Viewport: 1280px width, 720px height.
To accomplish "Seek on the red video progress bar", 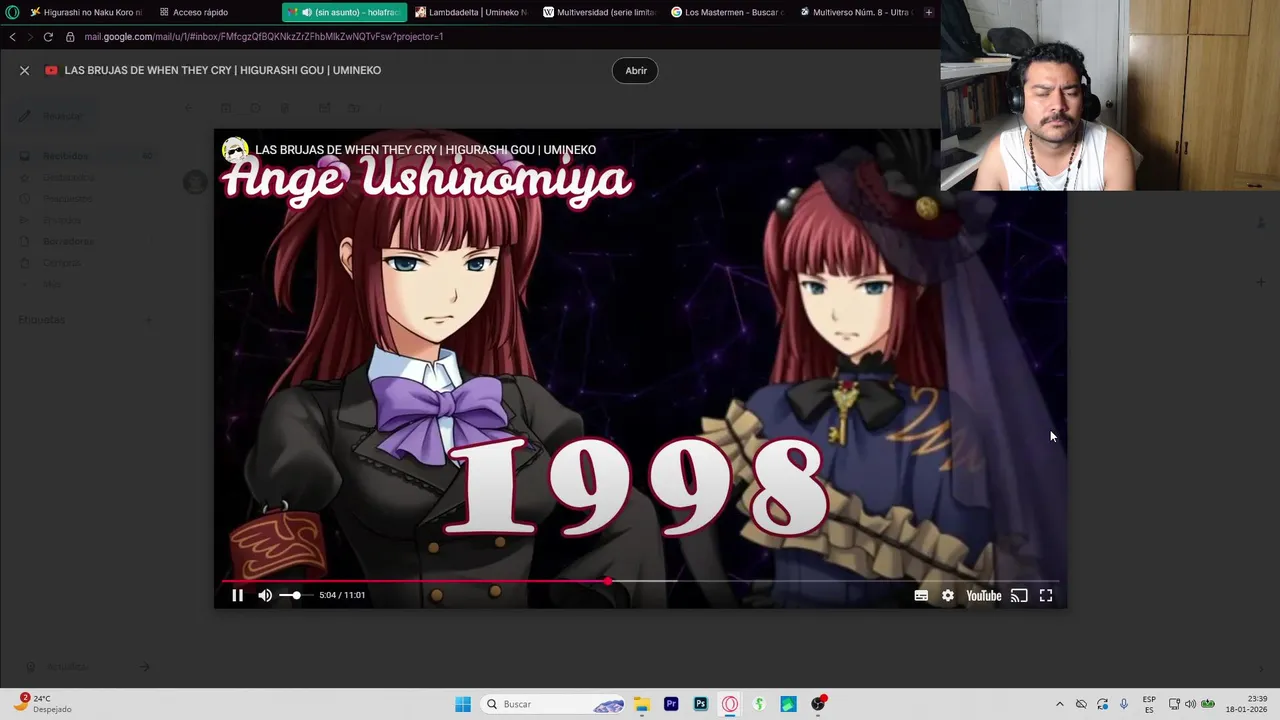I will point(640,581).
